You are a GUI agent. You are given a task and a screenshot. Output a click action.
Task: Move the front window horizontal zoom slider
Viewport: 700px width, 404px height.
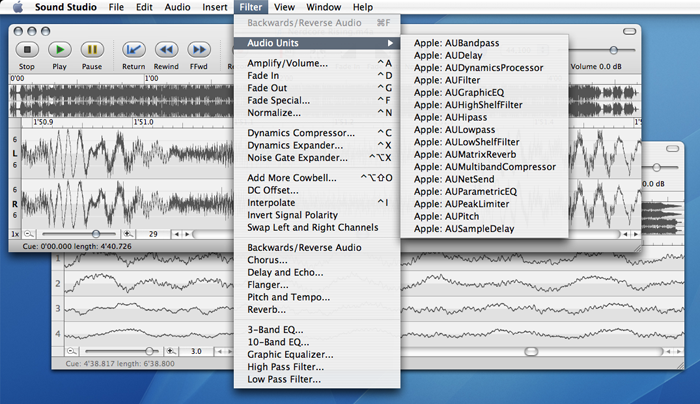(96, 234)
